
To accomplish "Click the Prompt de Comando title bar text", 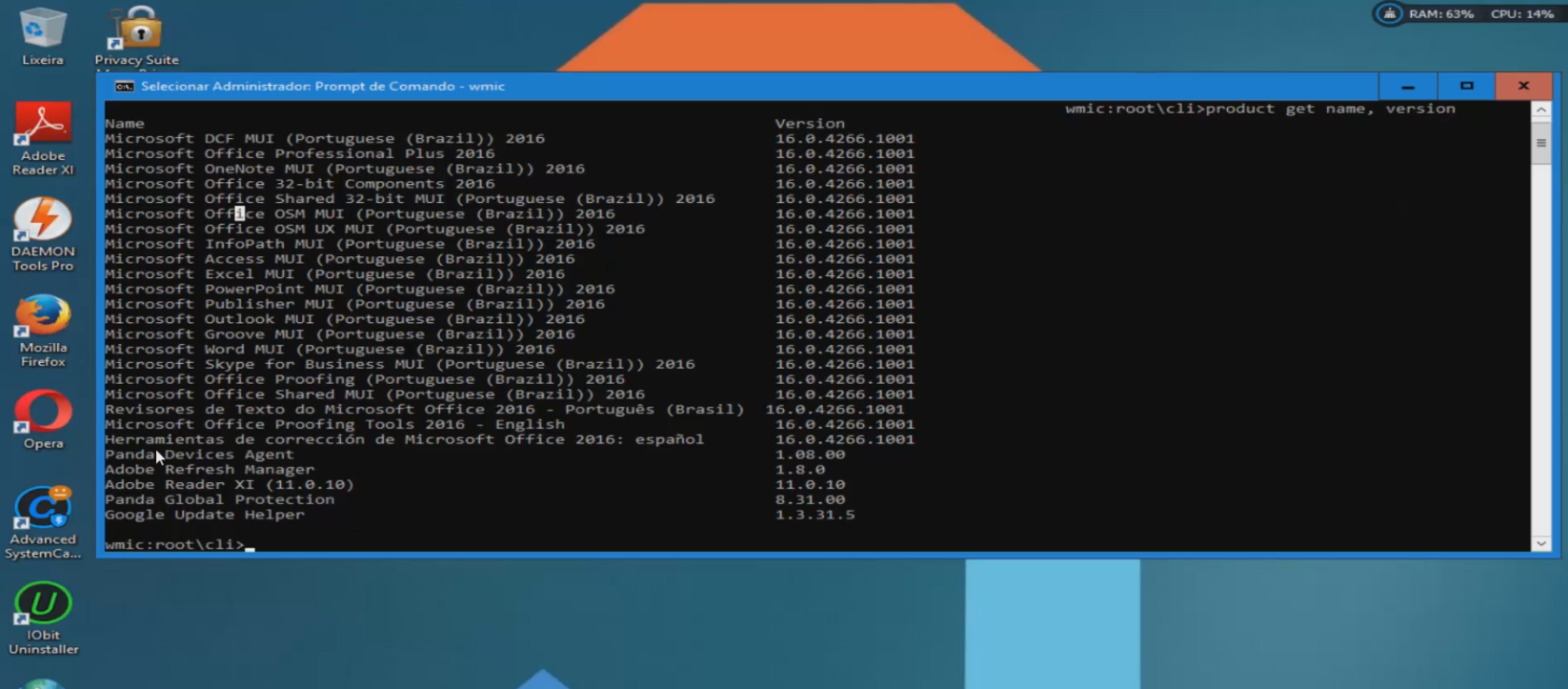I will pos(322,87).
